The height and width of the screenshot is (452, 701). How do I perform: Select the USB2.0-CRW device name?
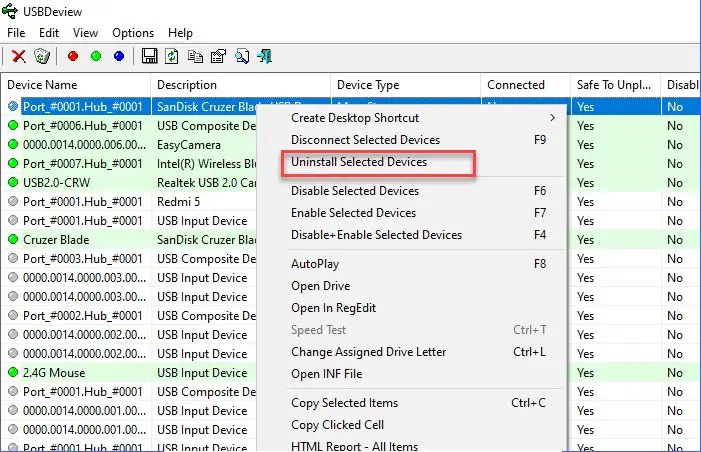pos(56,183)
